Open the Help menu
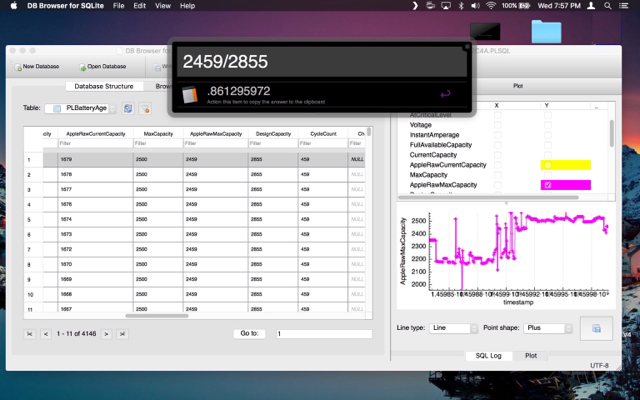 coord(187,6)
